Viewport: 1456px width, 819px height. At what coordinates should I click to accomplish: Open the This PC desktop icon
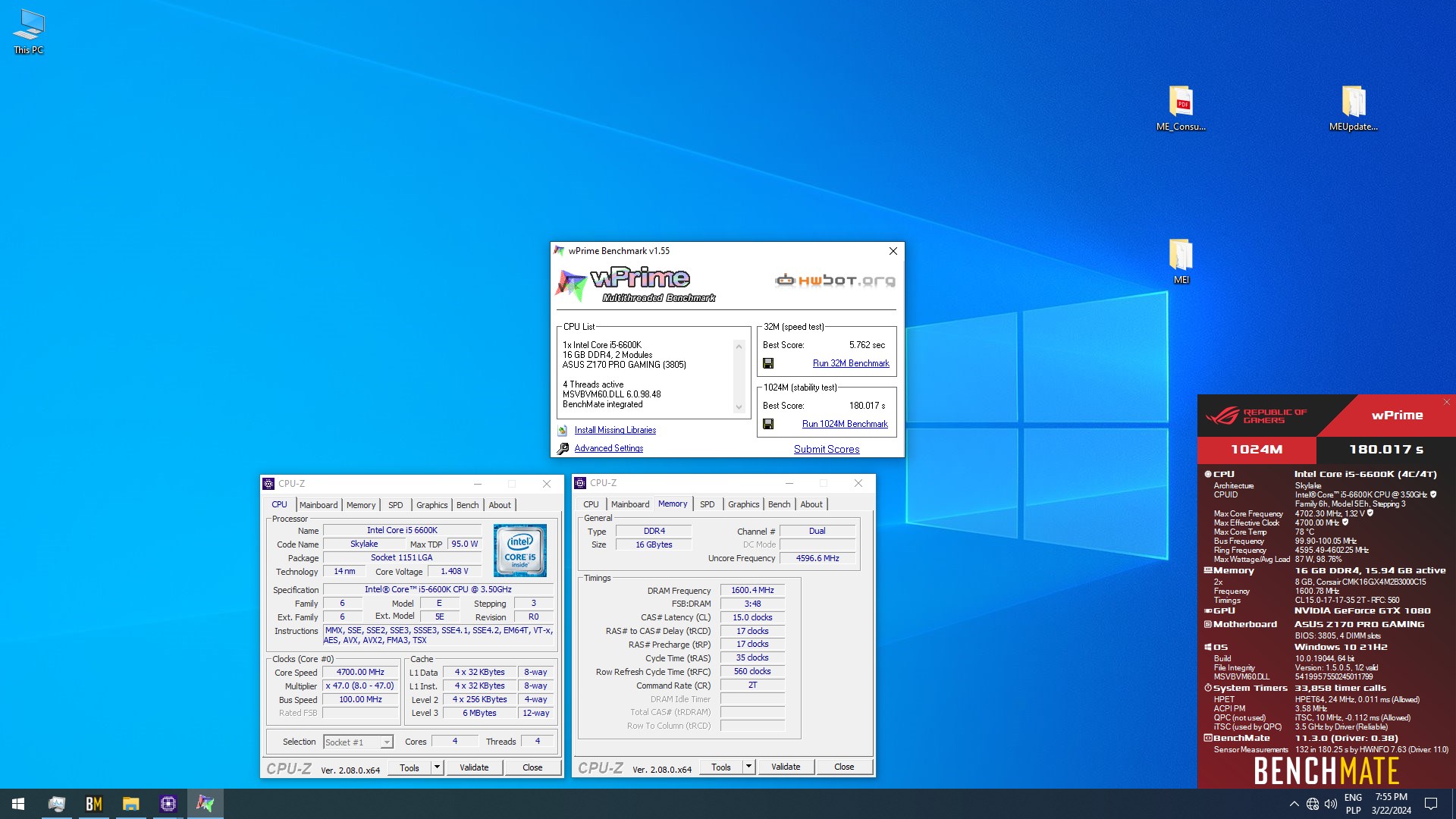coord(28,32)
